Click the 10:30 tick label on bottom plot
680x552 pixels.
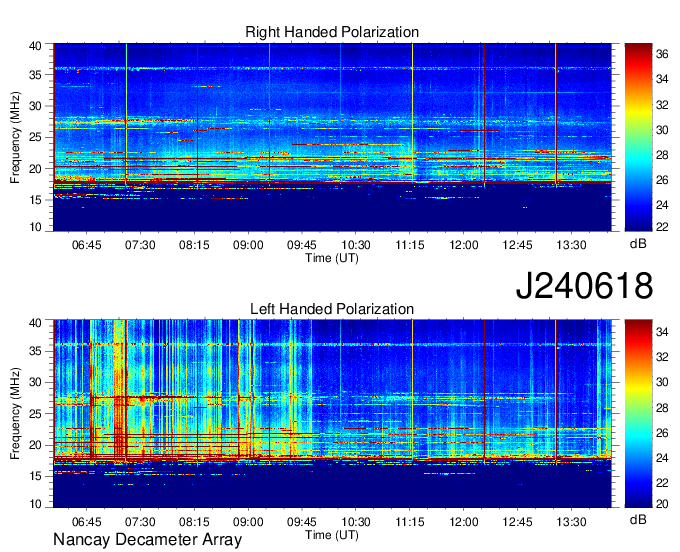pos(356,522)
